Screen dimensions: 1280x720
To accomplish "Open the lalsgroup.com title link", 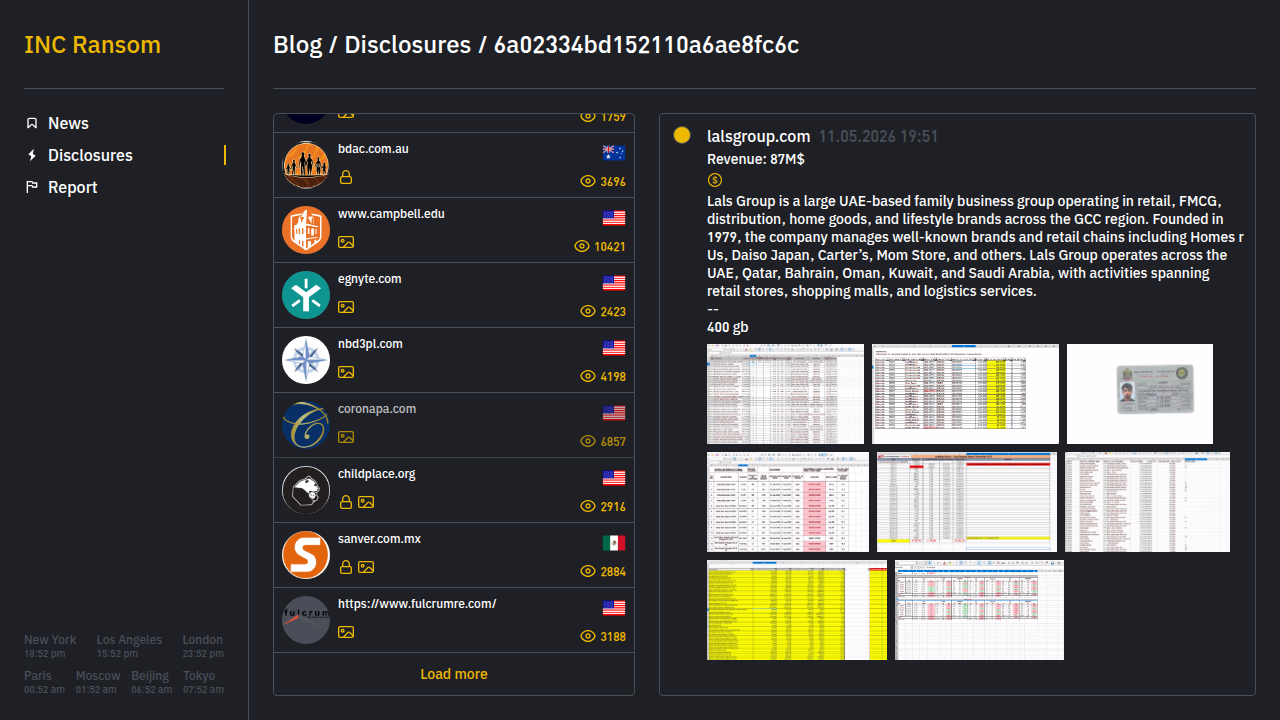I will (x=758, y=136).
